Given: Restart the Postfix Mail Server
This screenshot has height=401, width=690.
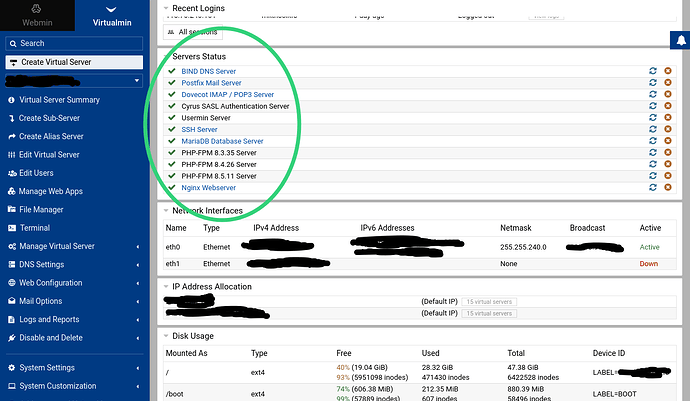Looking at the screenshot, I should pos(653,82).
